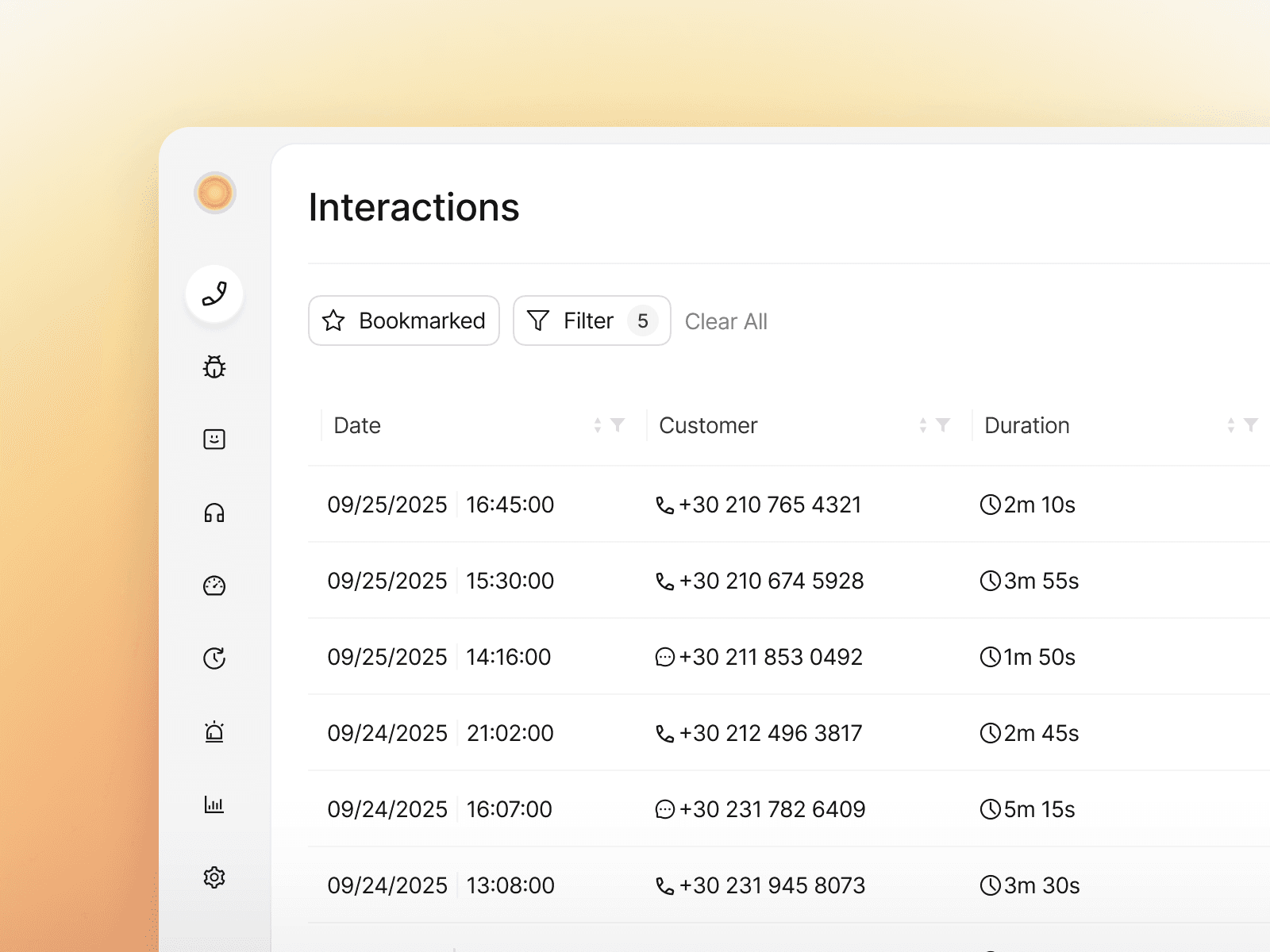Open settings gear in sidebar
1270x952 pixels.
tap(214, 877)
